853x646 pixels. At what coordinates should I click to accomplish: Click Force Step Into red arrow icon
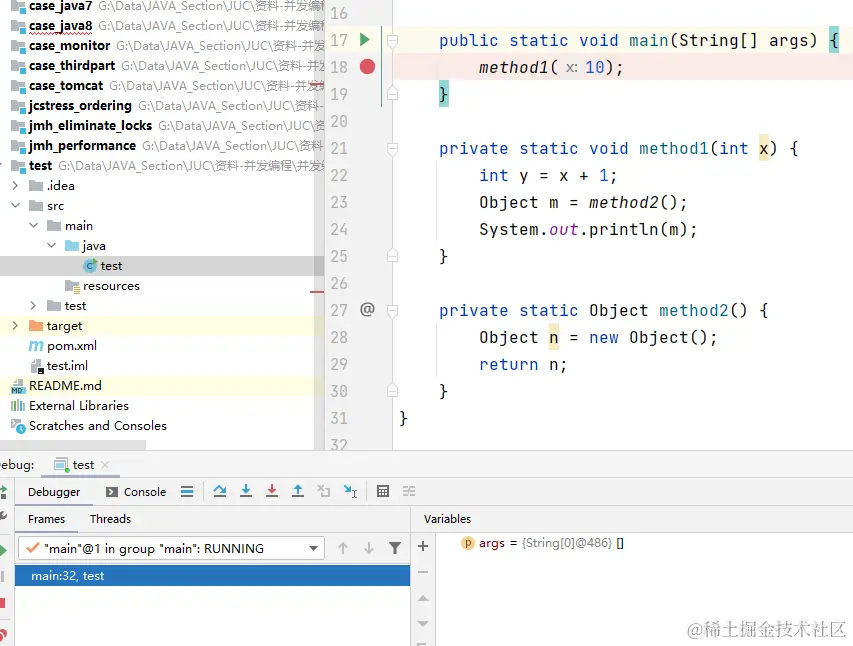[272, 491]
